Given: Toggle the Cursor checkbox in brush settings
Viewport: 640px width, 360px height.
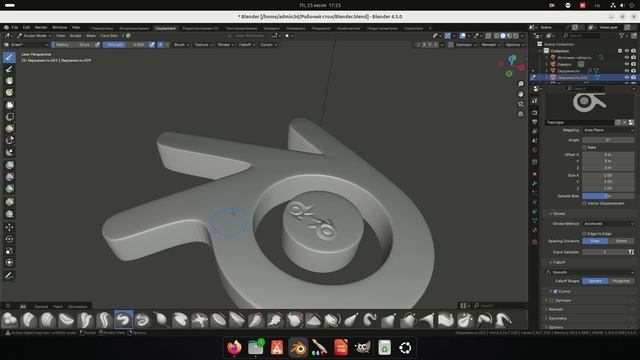Looking at the screenshot, I should pyautogui.click(x=555, y=291).
